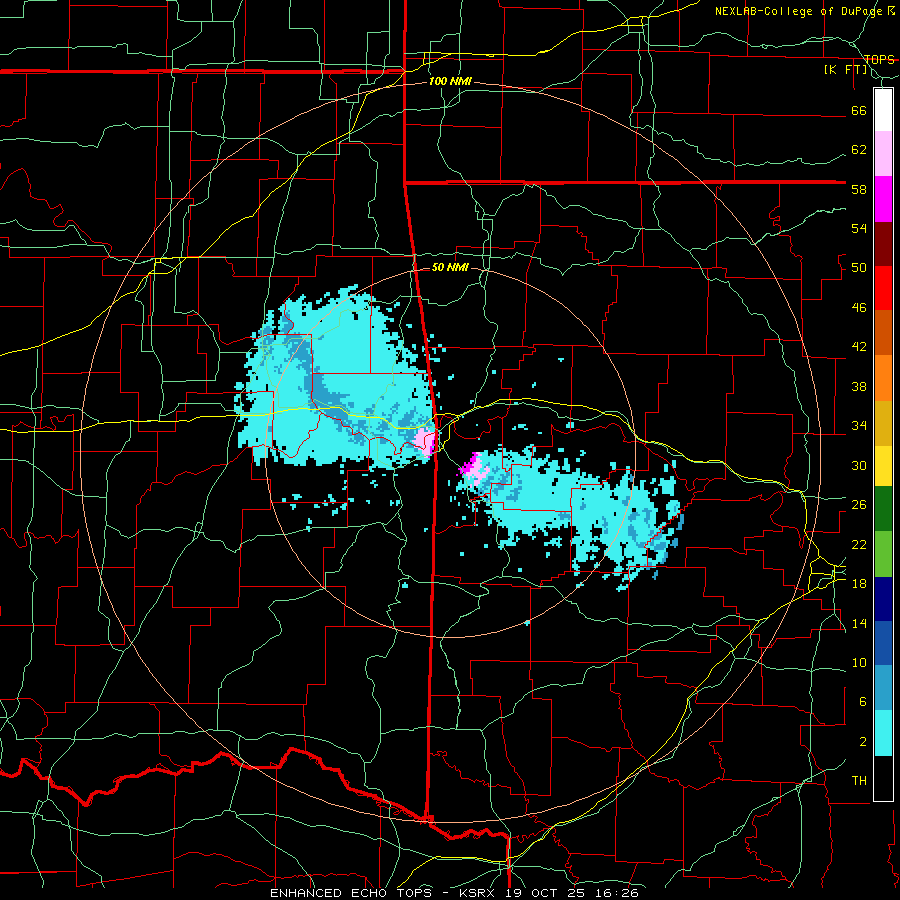Click the legend label "TH"
This screenshot has width=900, height=900.
859,781
